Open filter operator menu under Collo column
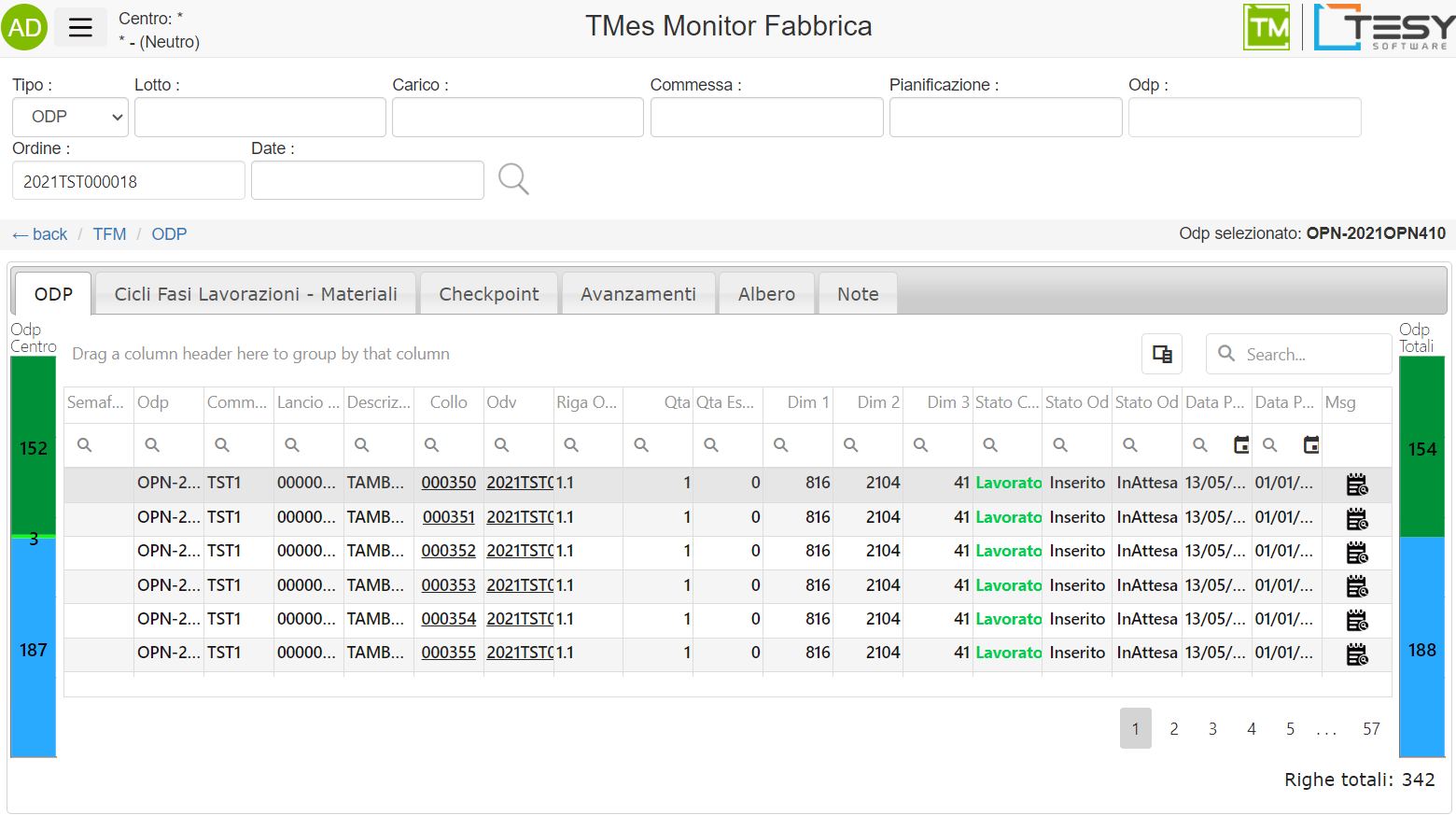1456x815 pixels. pos(431,445)
